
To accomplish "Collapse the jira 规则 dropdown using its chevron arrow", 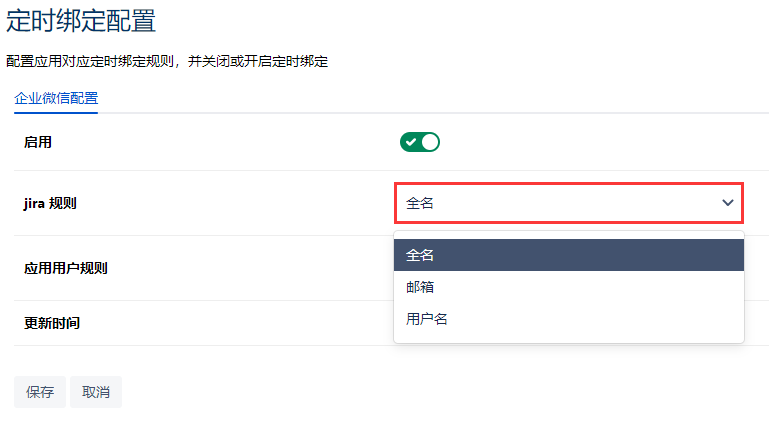I will pyautogui.click(x=727, y=203).
